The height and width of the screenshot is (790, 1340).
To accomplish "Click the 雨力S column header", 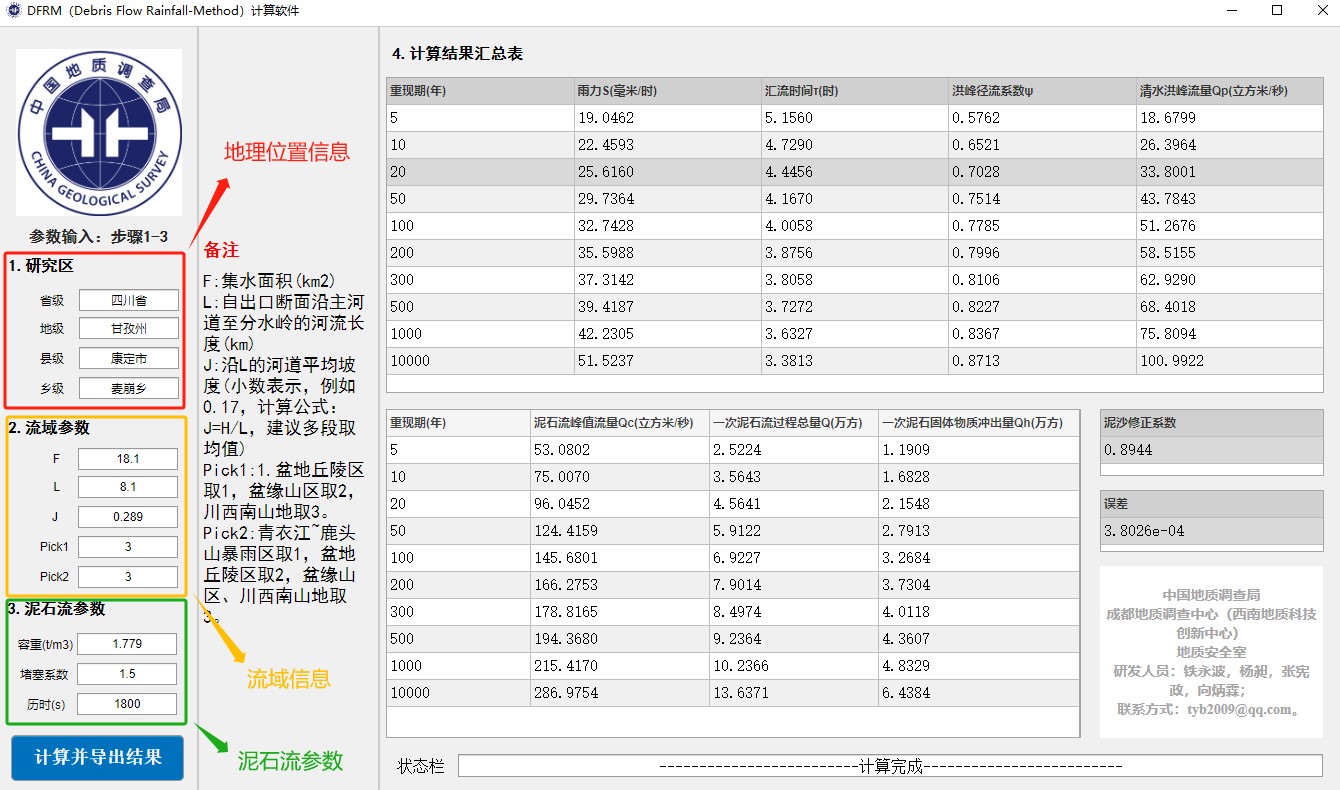I will coord(667,91).
